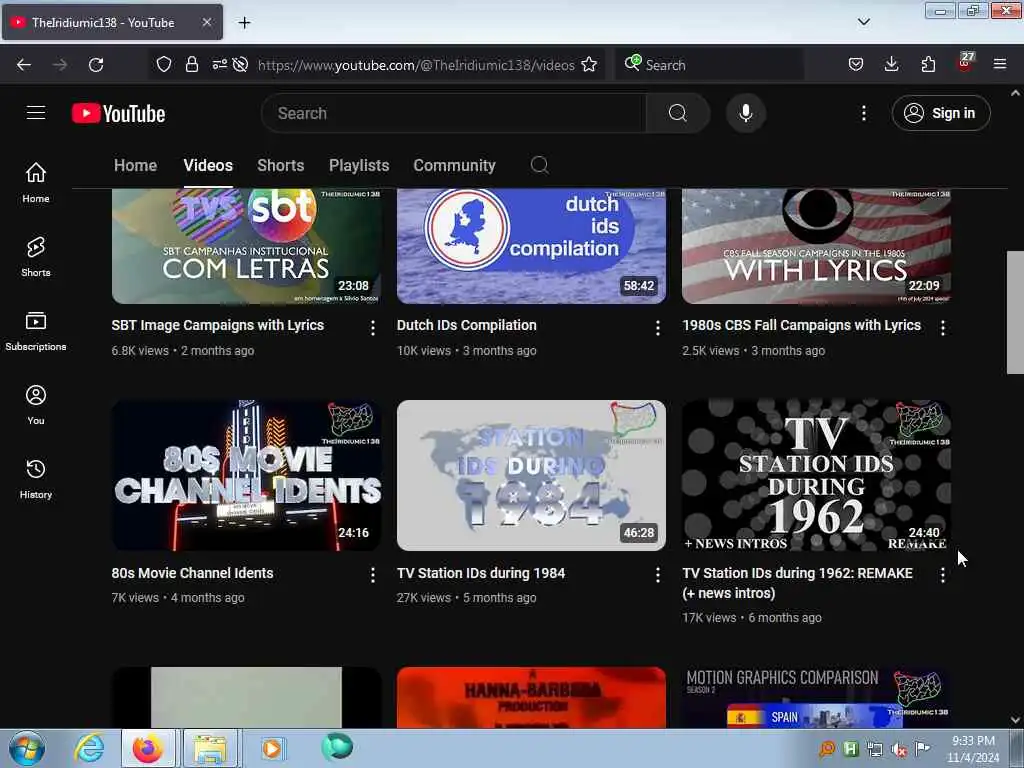This screenshot has width=1024, height=768.
Task: Click the YouTube search input field
Action: 454,113
